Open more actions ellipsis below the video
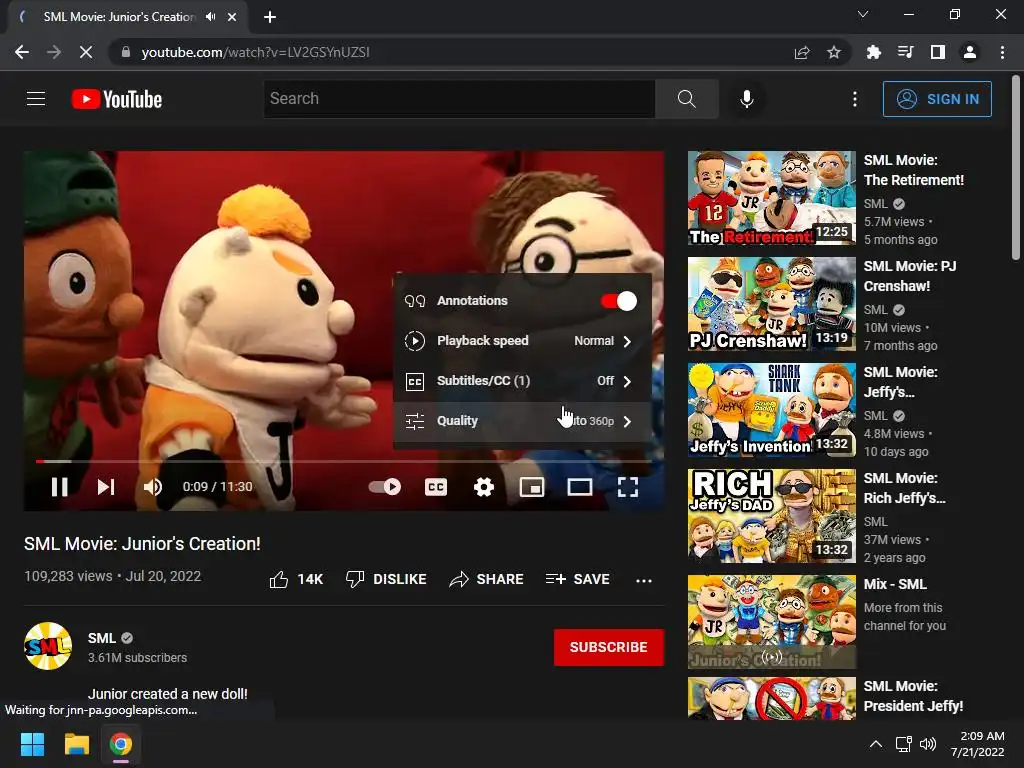1024x768 pixels. pyautogui.click(x=644, y=580)
